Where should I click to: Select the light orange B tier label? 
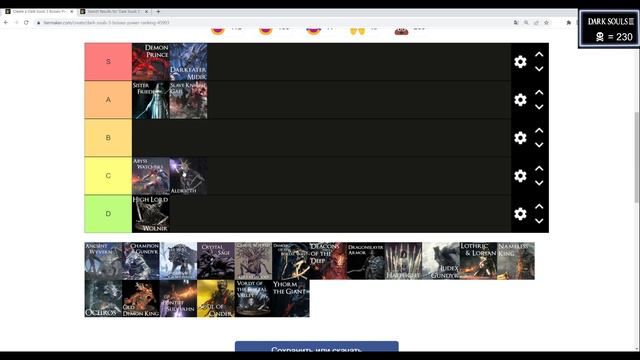(x=108, y=138)
